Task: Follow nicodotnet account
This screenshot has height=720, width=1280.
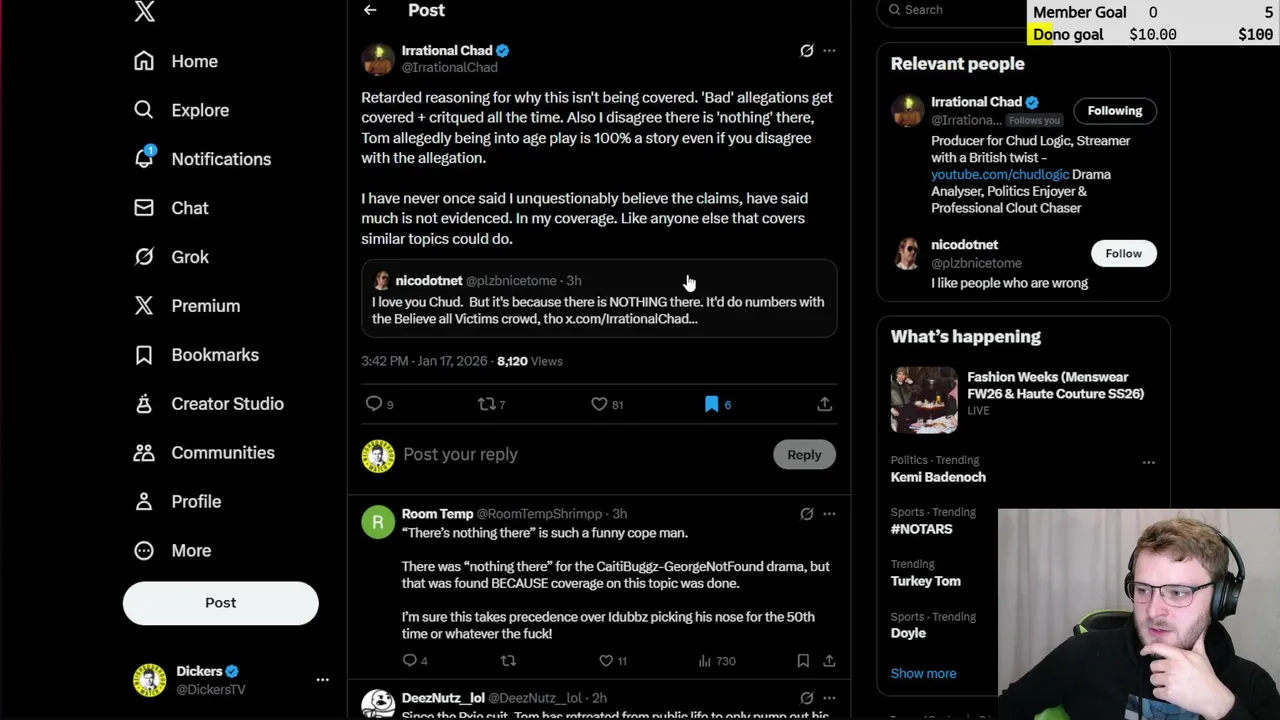Action: [x=1123, y=253]
